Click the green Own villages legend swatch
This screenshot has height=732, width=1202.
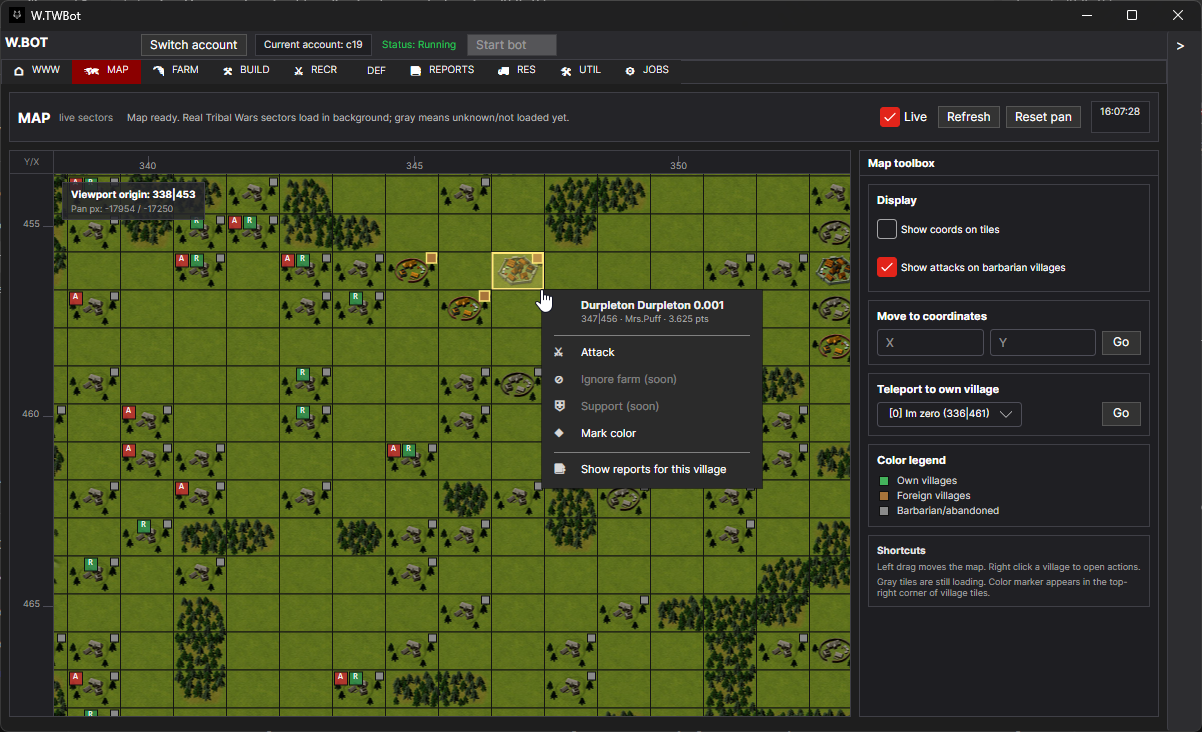pyautogui.click(x=882, y=481)
